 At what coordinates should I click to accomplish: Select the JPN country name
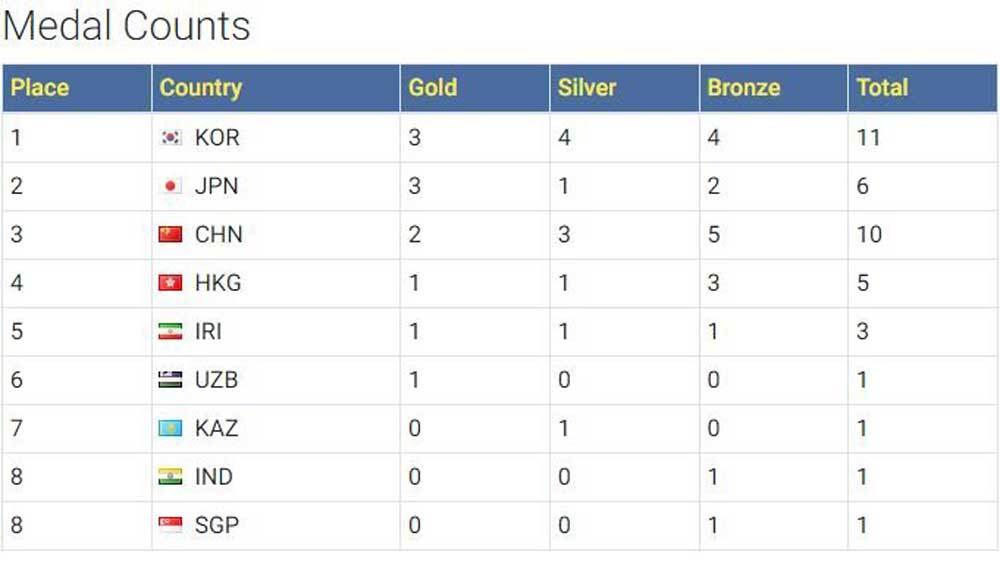pos(216,186)
